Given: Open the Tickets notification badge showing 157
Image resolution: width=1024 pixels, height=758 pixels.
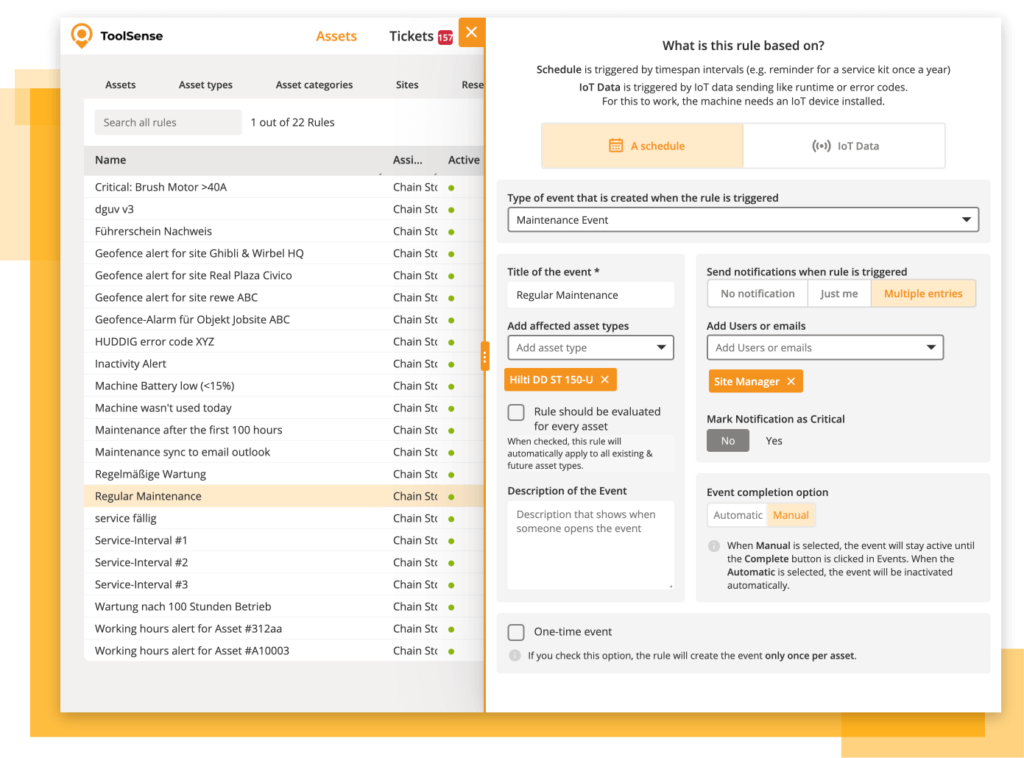Looking at the screenshot, I should (445, 38).
